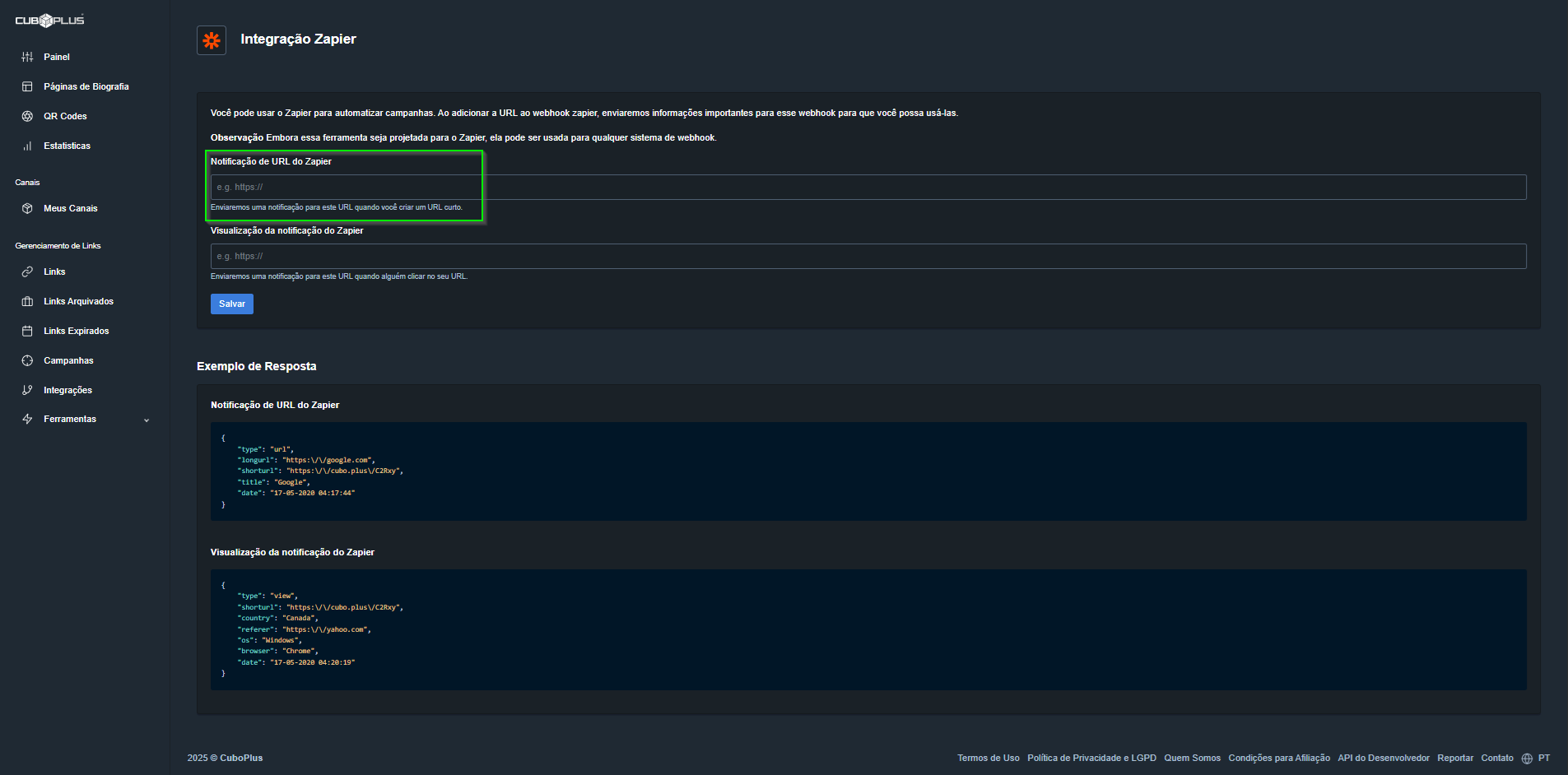Click the URL notification JSON example block

(x=868, y=471)
